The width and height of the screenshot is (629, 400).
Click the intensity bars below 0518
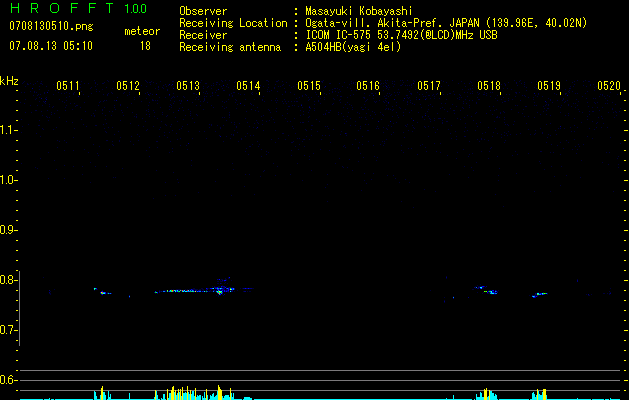(486, 394)
